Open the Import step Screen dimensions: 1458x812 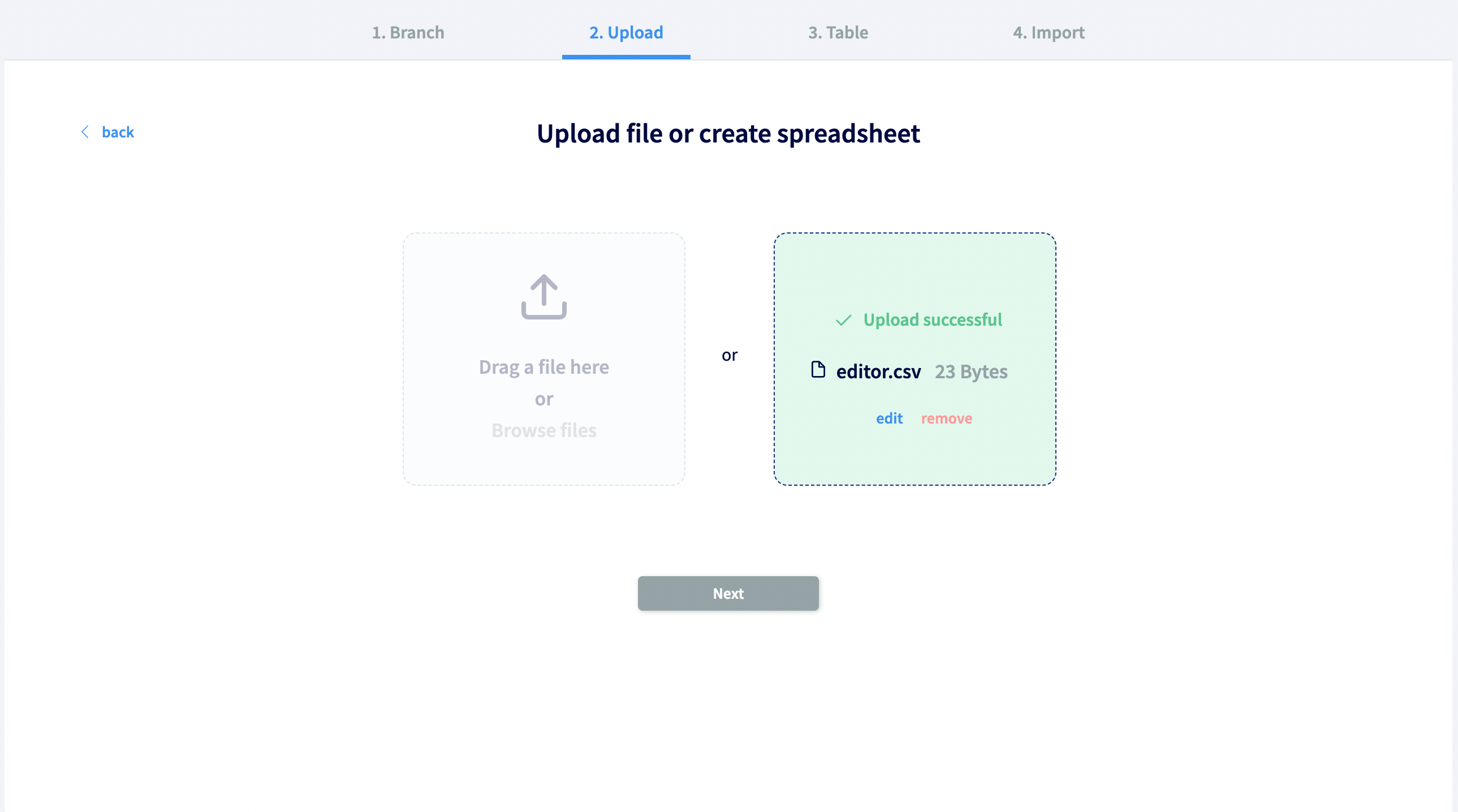click(1049, 32)
